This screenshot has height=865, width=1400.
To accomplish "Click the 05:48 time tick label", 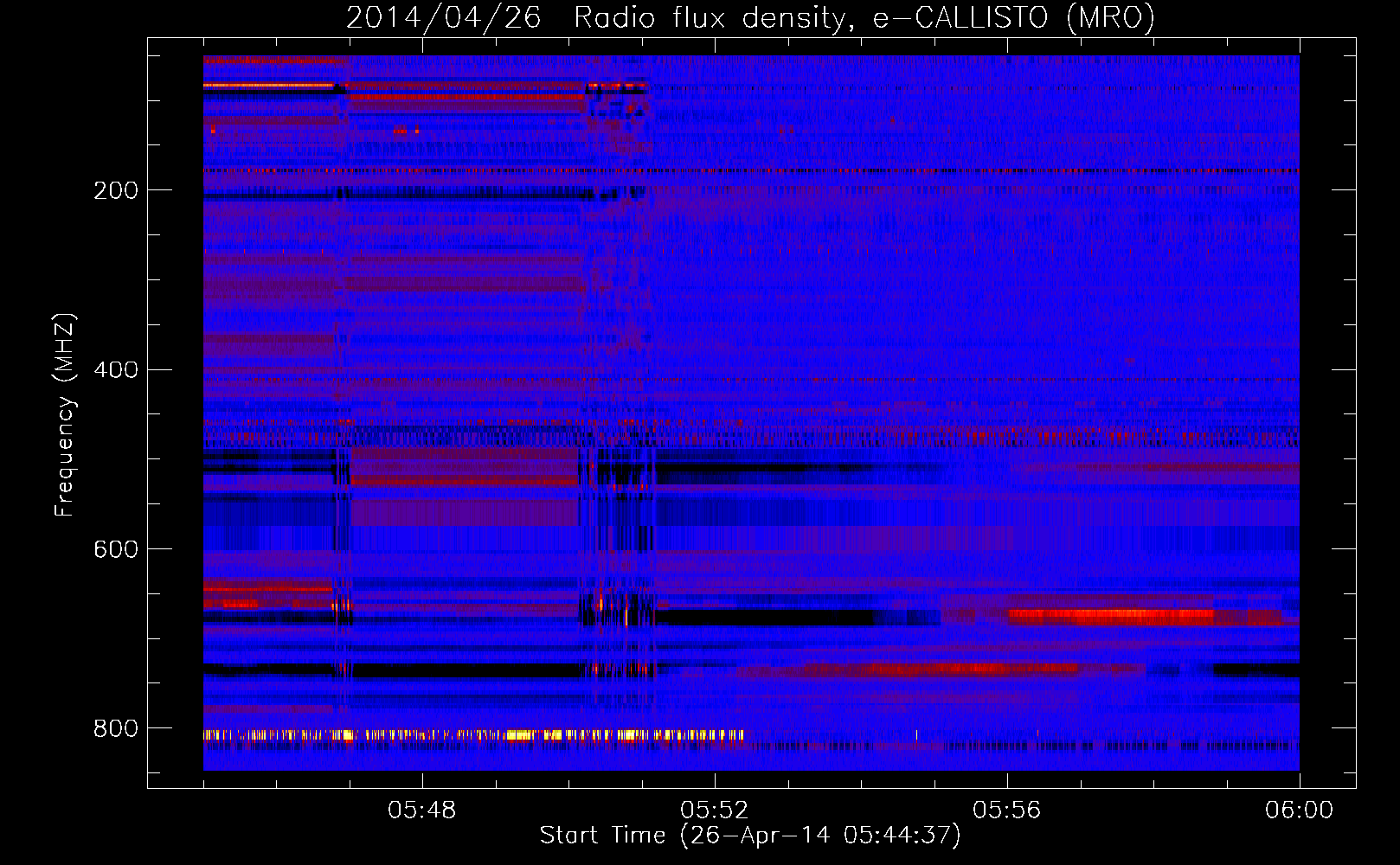I will click(x=422, y=811).
